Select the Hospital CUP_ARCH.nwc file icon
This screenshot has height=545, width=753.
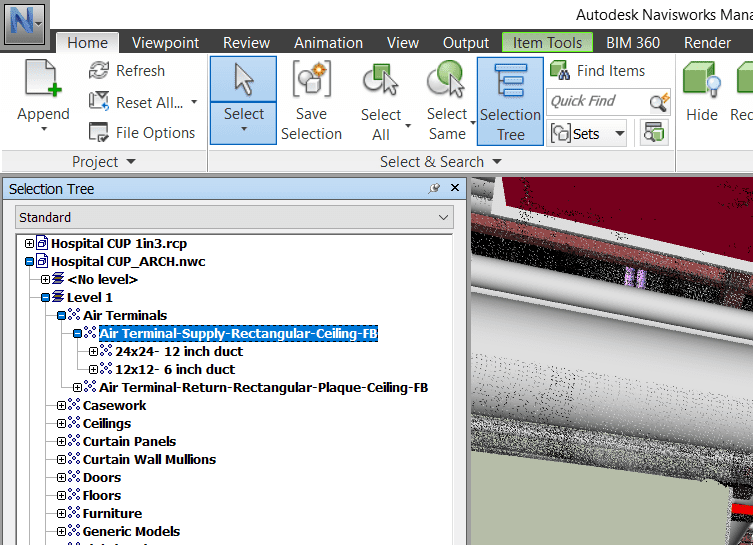tap(42, 261)
